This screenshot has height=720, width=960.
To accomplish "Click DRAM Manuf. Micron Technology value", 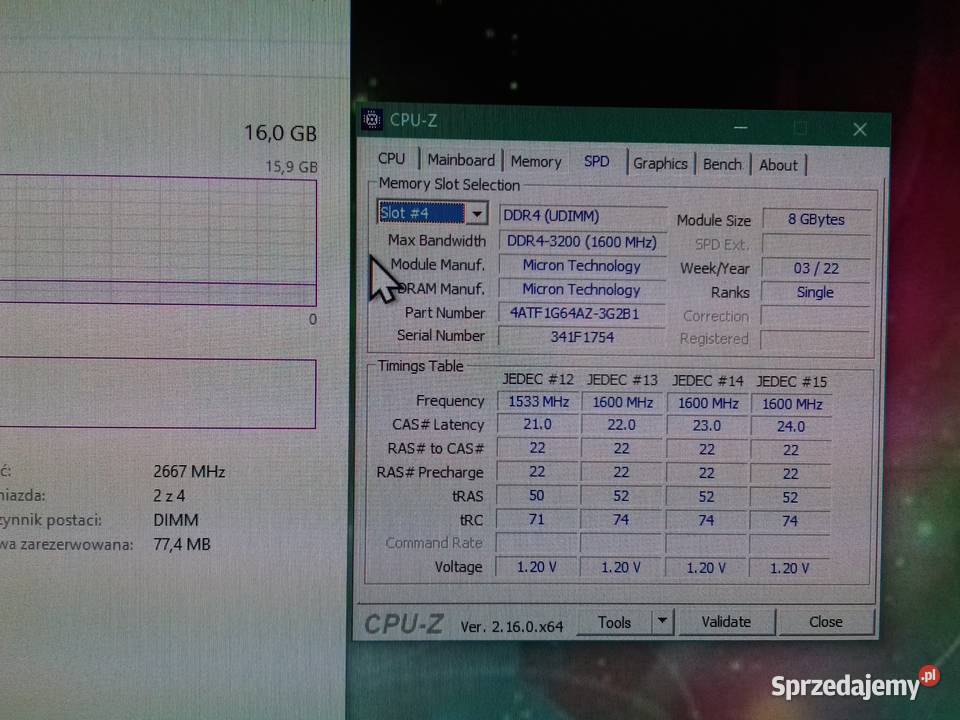I will [x=581, y=290].
